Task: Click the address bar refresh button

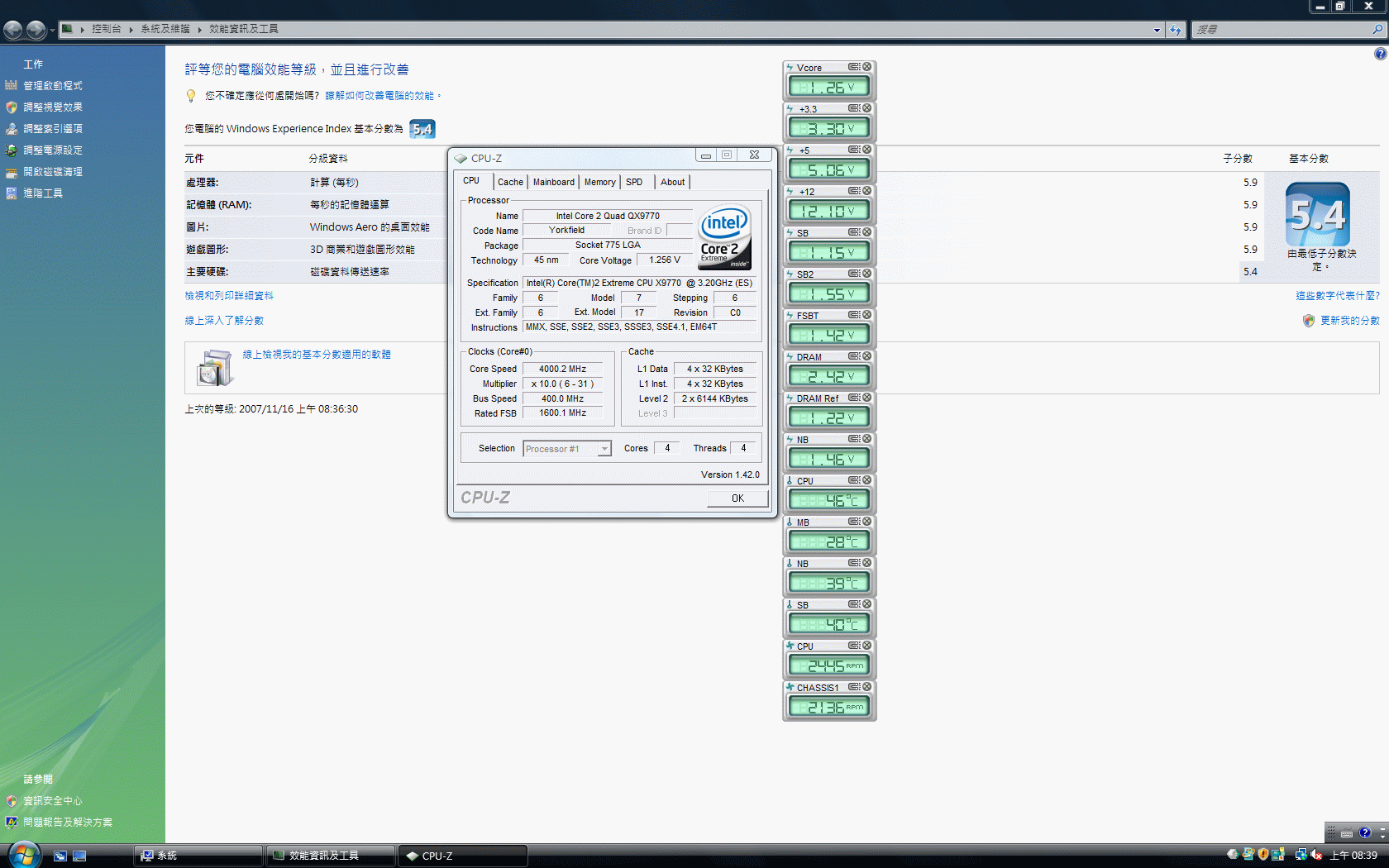Action: pyautogui.click(x=1176, y=30)
